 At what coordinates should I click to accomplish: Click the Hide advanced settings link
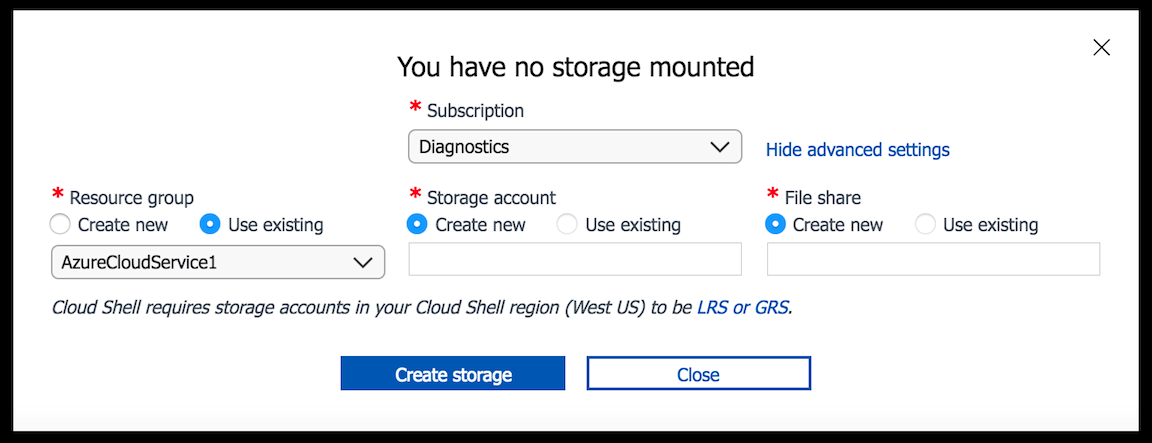857,150
